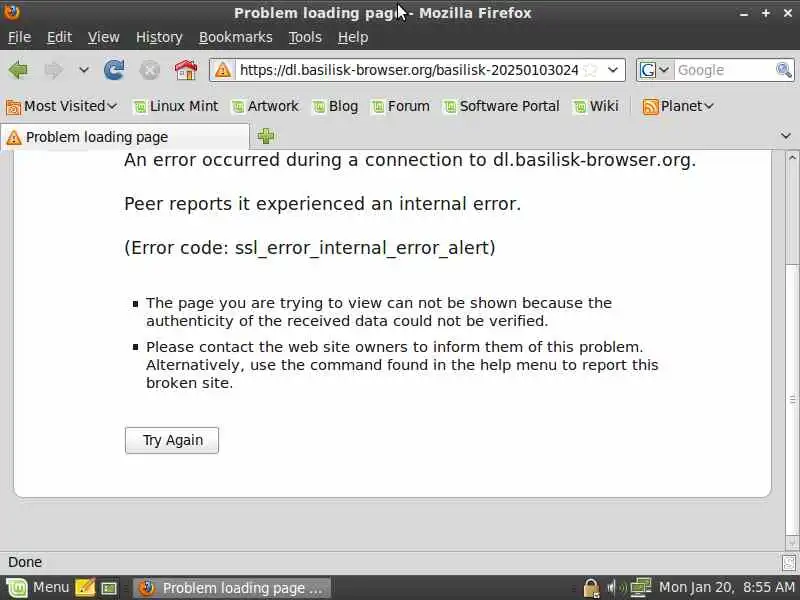Open the View menu
Viewport: 800px width, 600px height.
[x=104, y=37]
